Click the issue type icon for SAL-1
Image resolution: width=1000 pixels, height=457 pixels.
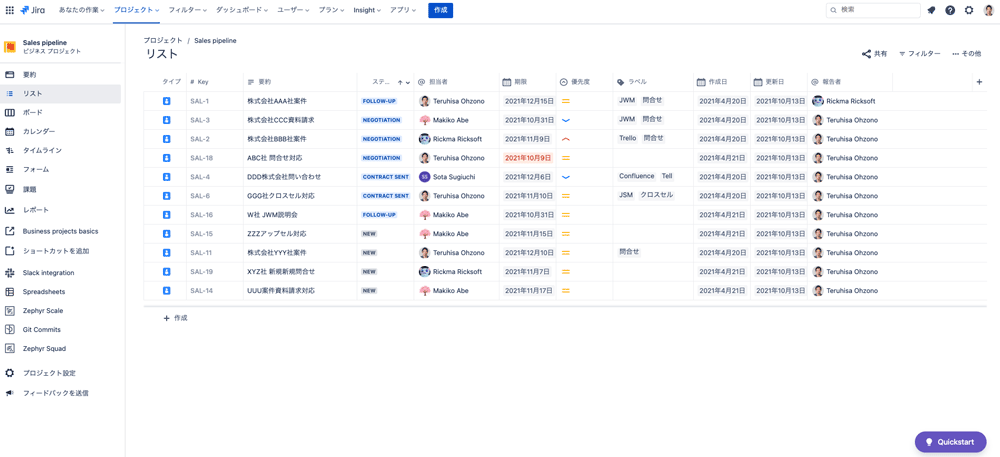(x=166, y=101)
